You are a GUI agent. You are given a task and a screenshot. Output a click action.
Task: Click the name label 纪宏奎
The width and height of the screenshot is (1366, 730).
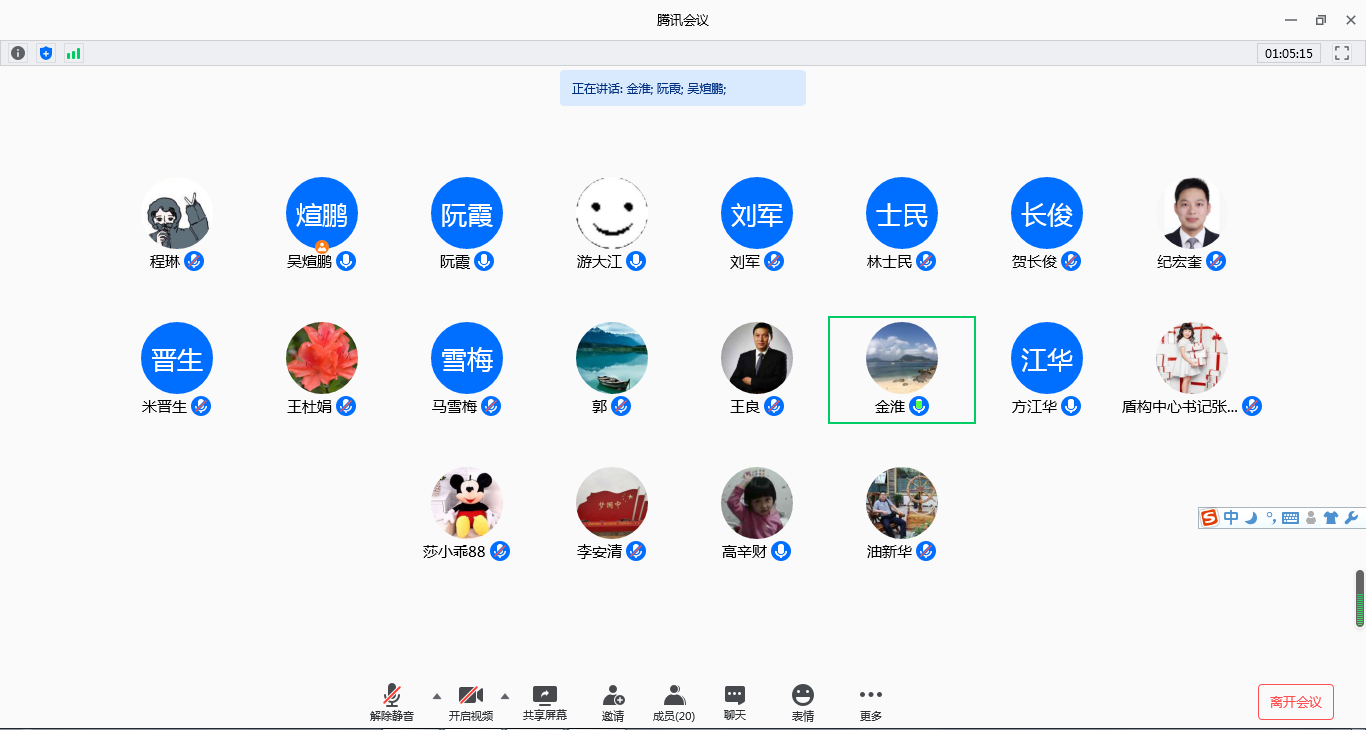[x=1180, y=262]
